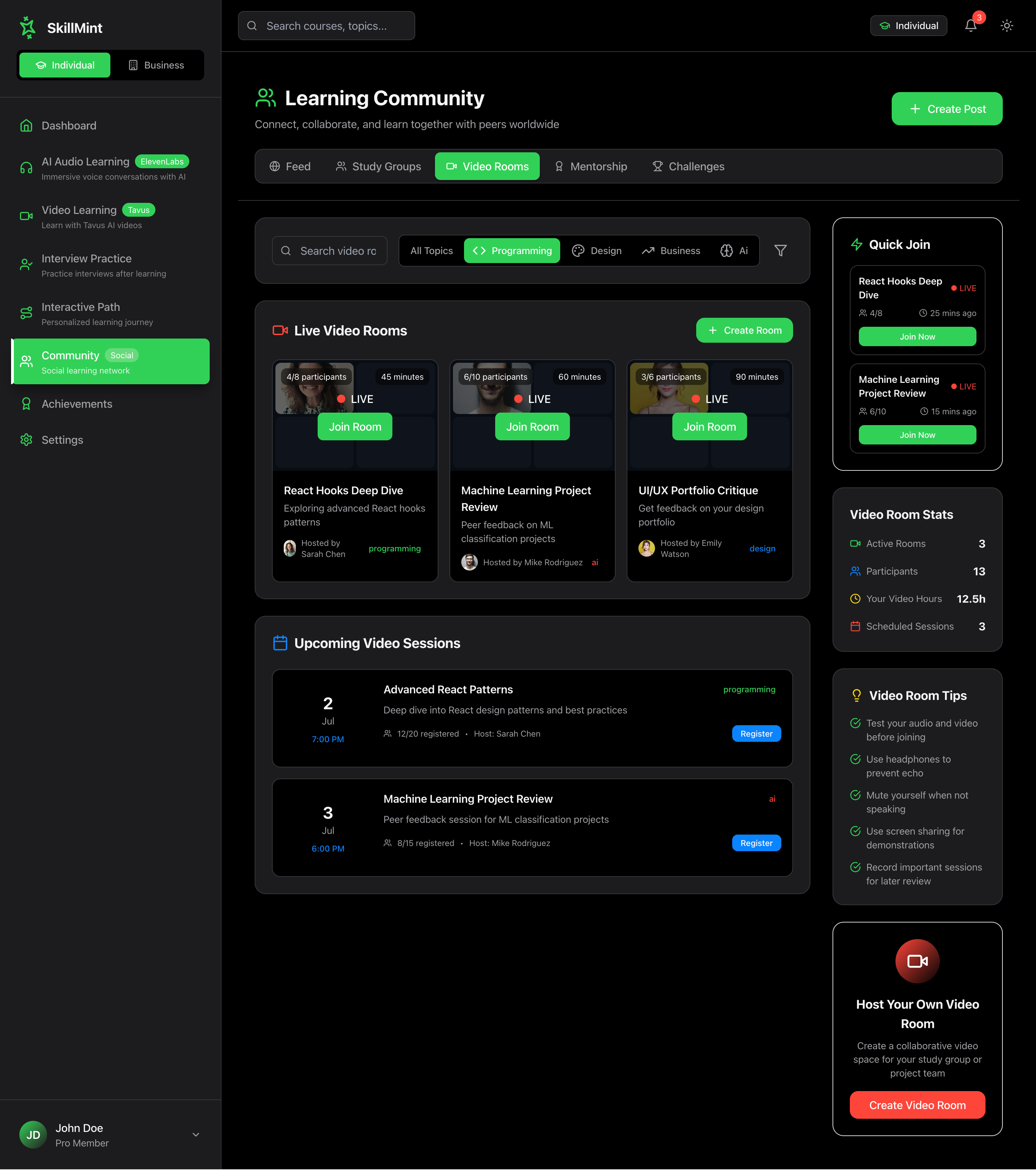1036x1170 pixels.
Task: Open video rooms filter funnel icon
Action: pyautogui.click(x=780, y=251)
